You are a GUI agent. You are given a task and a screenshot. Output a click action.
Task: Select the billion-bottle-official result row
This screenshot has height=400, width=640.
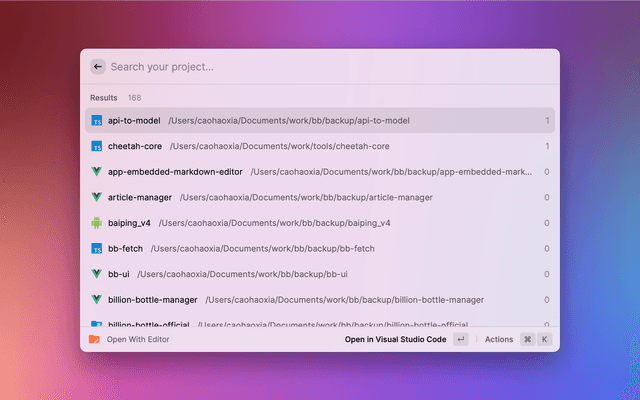[320, 323]
